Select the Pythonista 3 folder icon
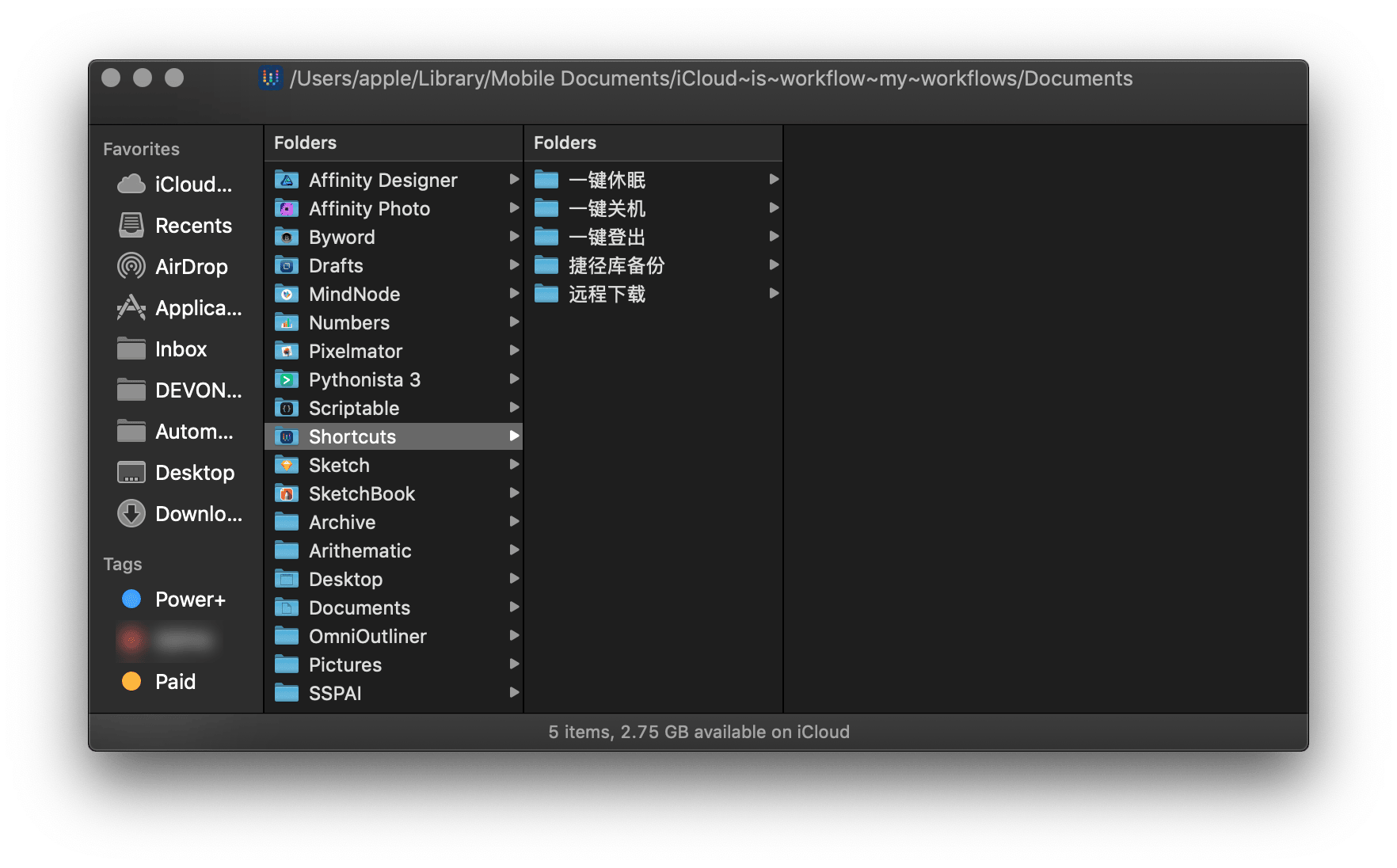Screen dimensions: 1397x868 [x=287, y=379]
